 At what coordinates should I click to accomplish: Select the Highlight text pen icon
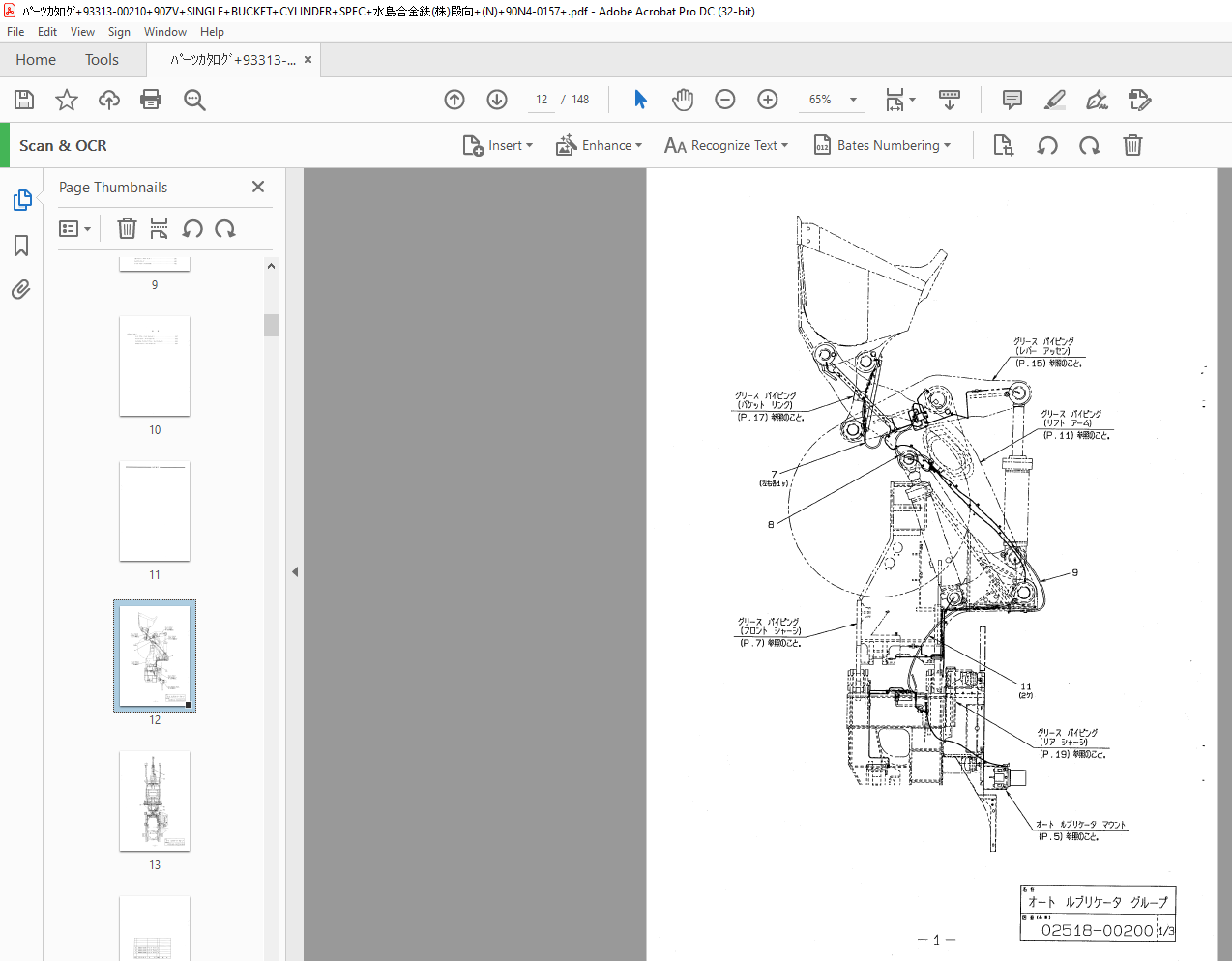[1055, 100]
